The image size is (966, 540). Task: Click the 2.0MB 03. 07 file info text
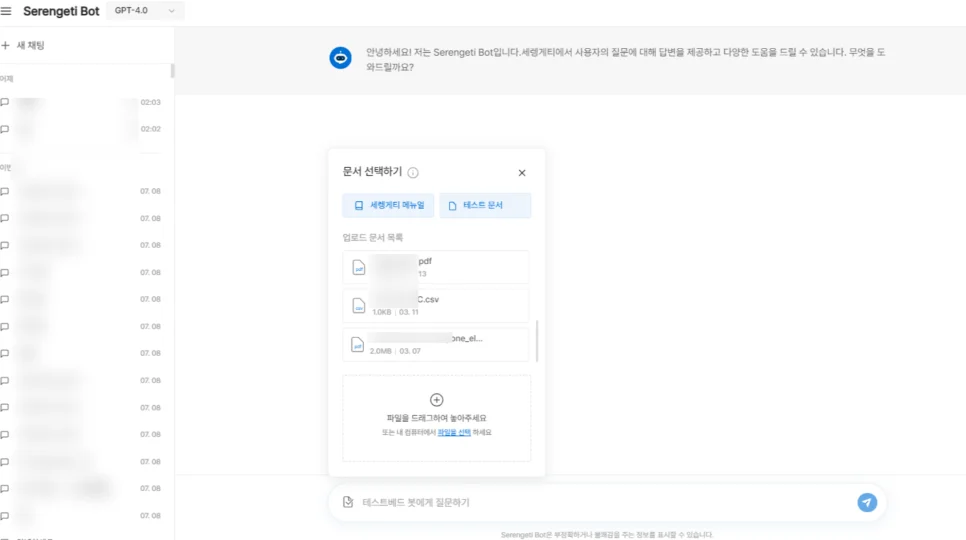tap(396, 351)
